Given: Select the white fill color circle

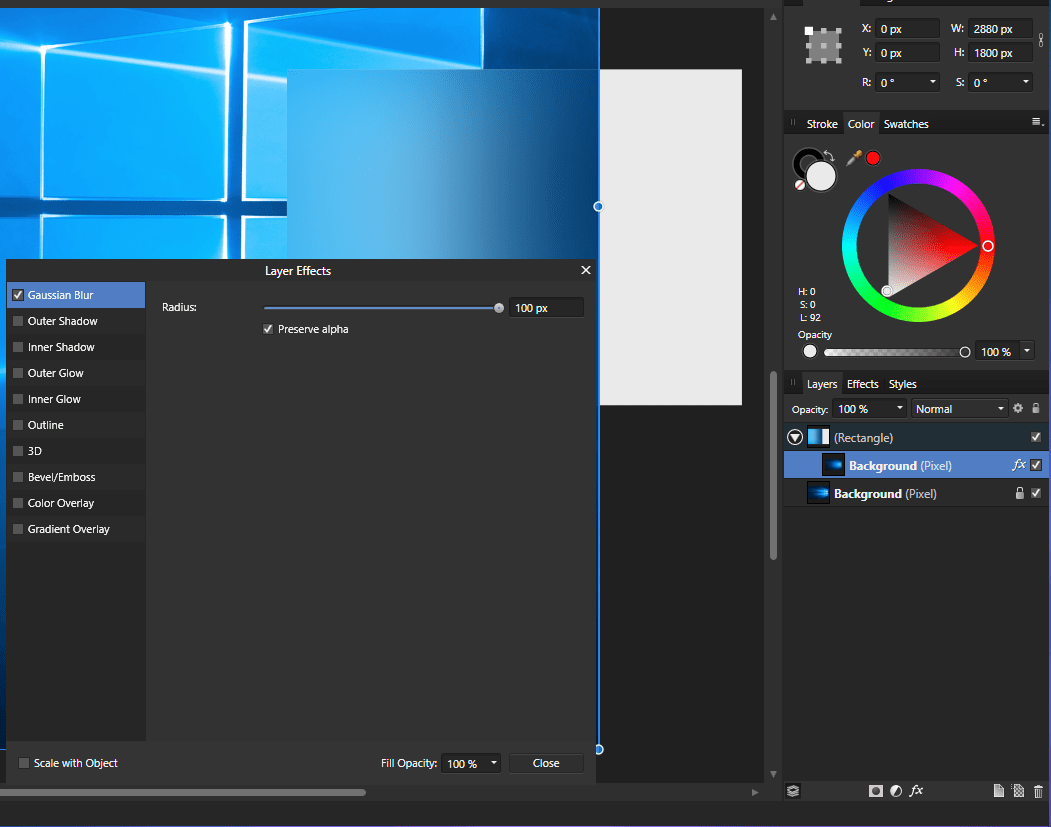Looking at the screenshot, I should tap(821, 177).
